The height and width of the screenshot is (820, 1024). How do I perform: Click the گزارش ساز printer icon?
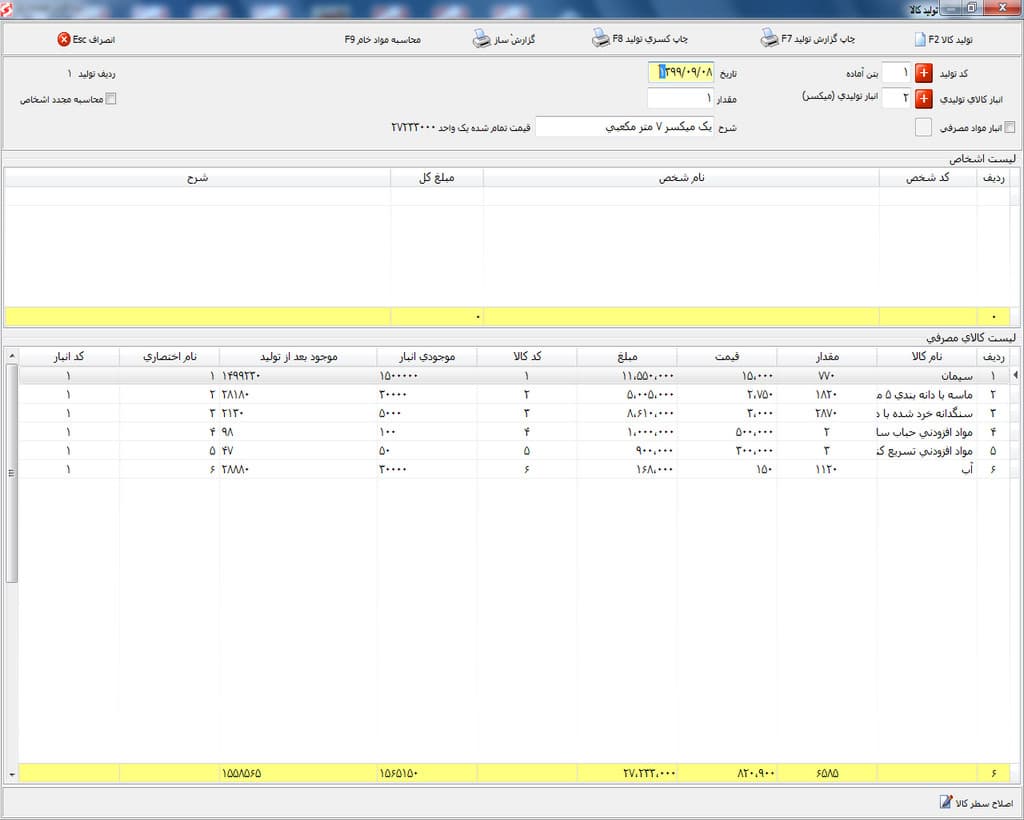click(481, 39)
